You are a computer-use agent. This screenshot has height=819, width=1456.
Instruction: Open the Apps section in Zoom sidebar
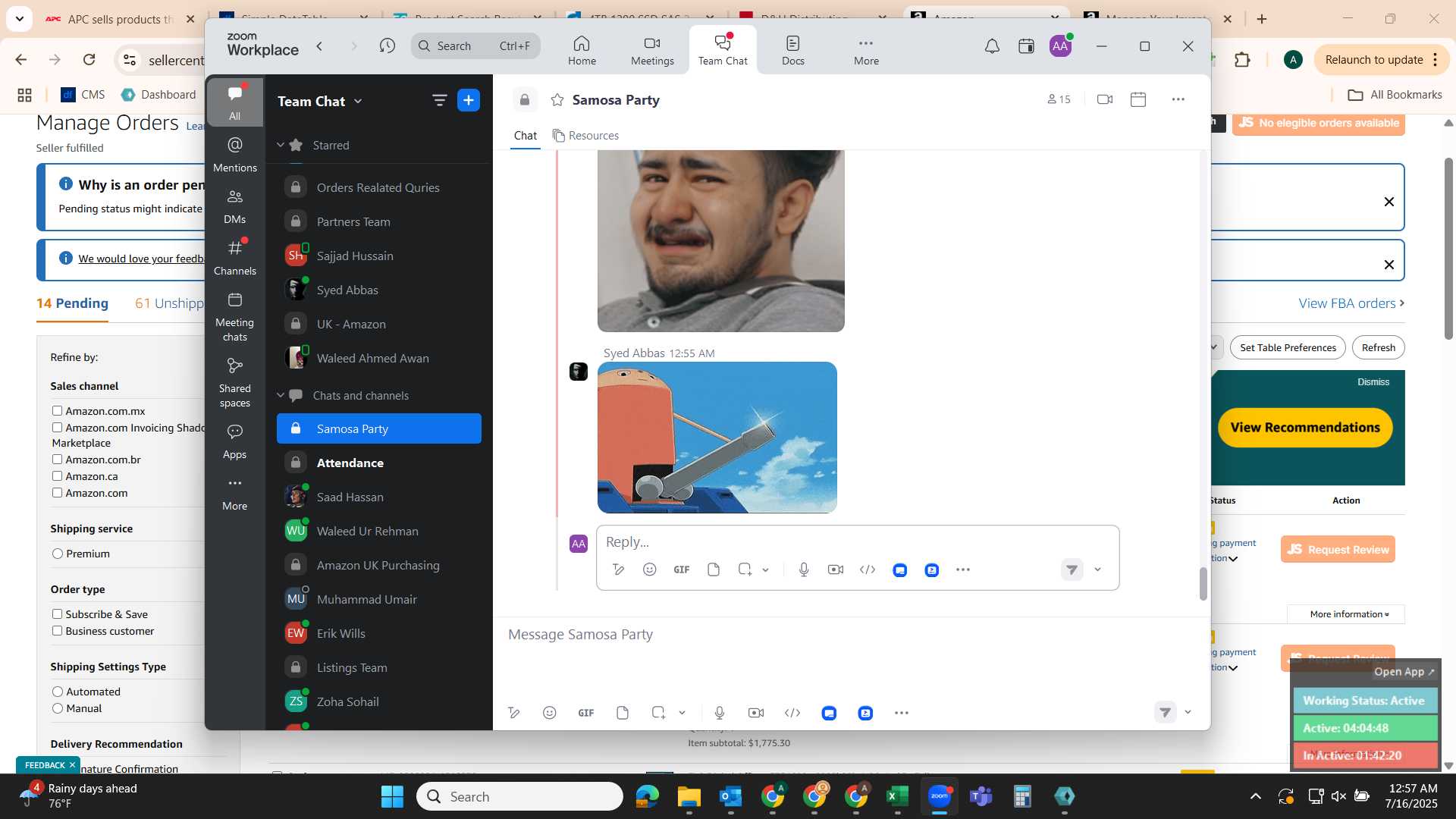point(234,441)
